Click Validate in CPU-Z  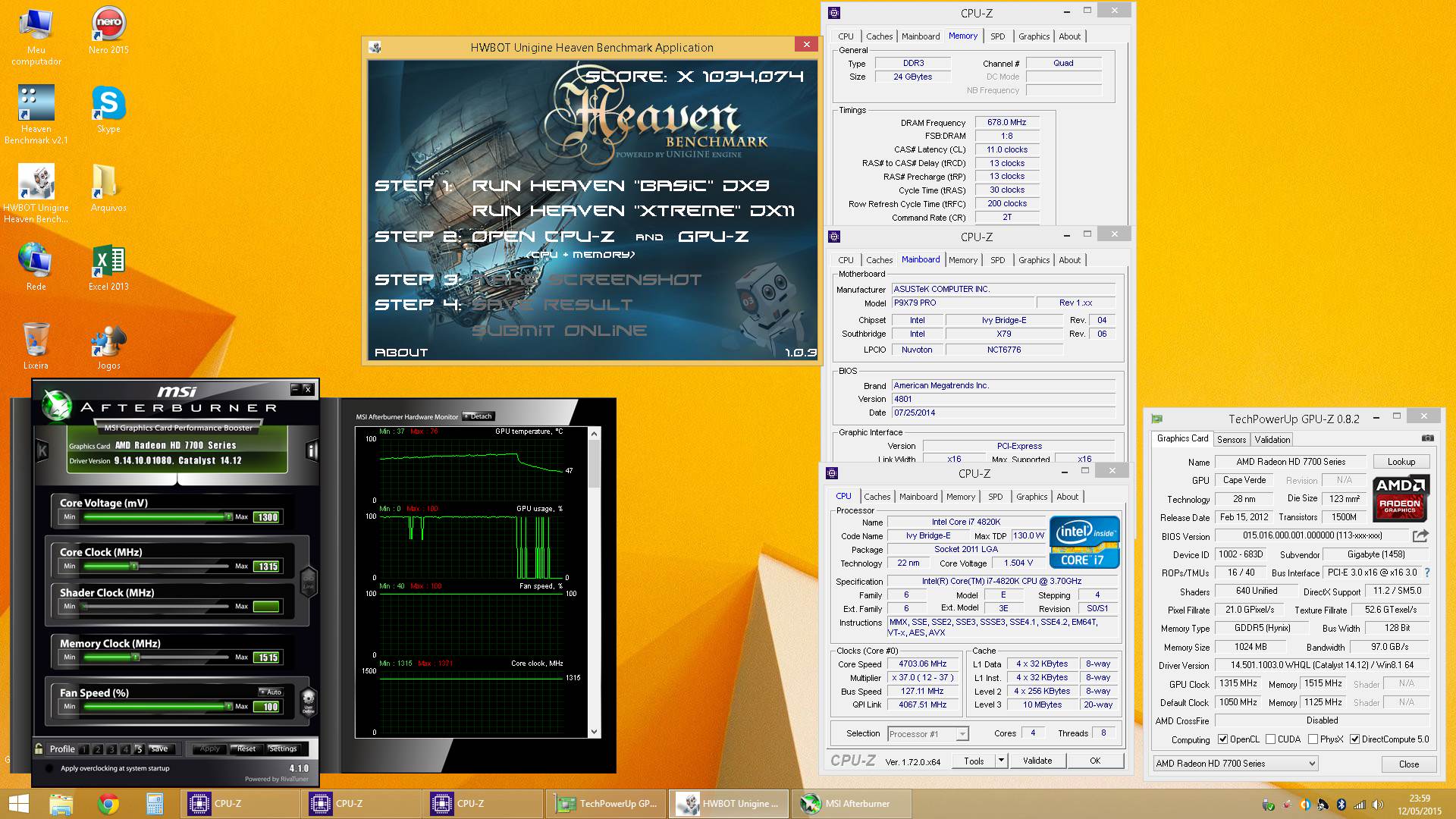tap(1037, 761)
